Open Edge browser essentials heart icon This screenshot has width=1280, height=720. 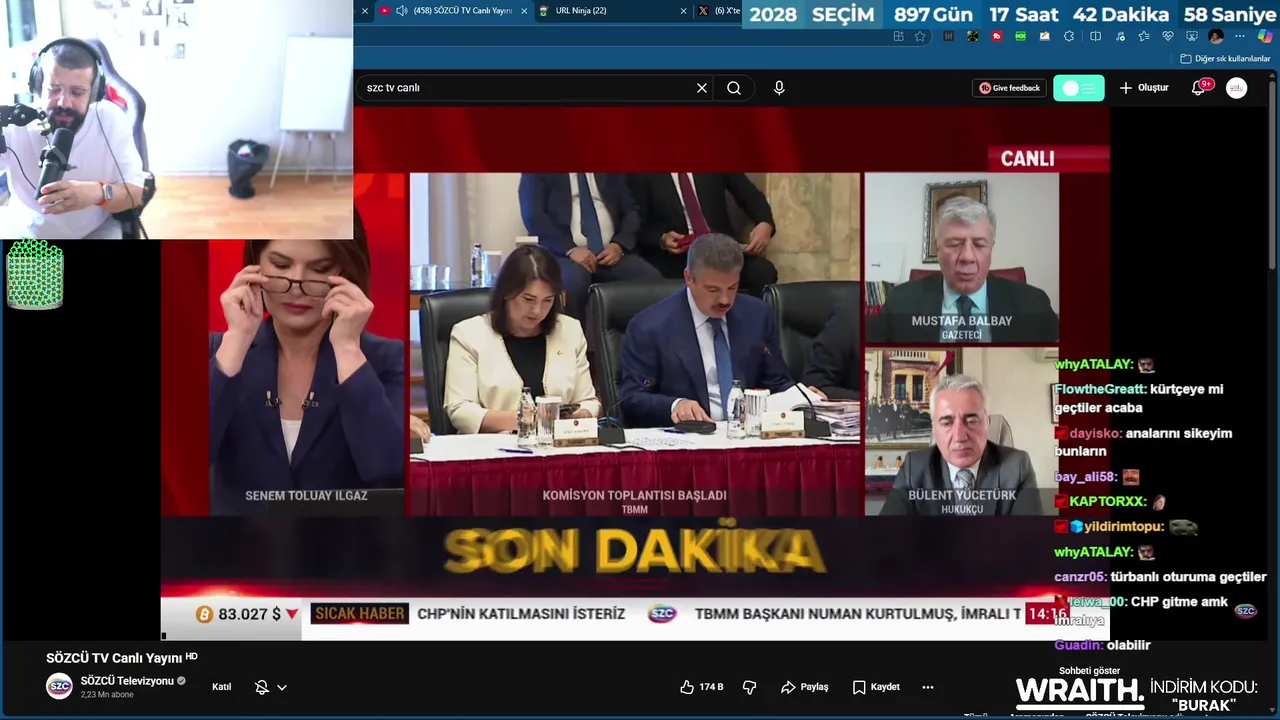[1168, 36]
